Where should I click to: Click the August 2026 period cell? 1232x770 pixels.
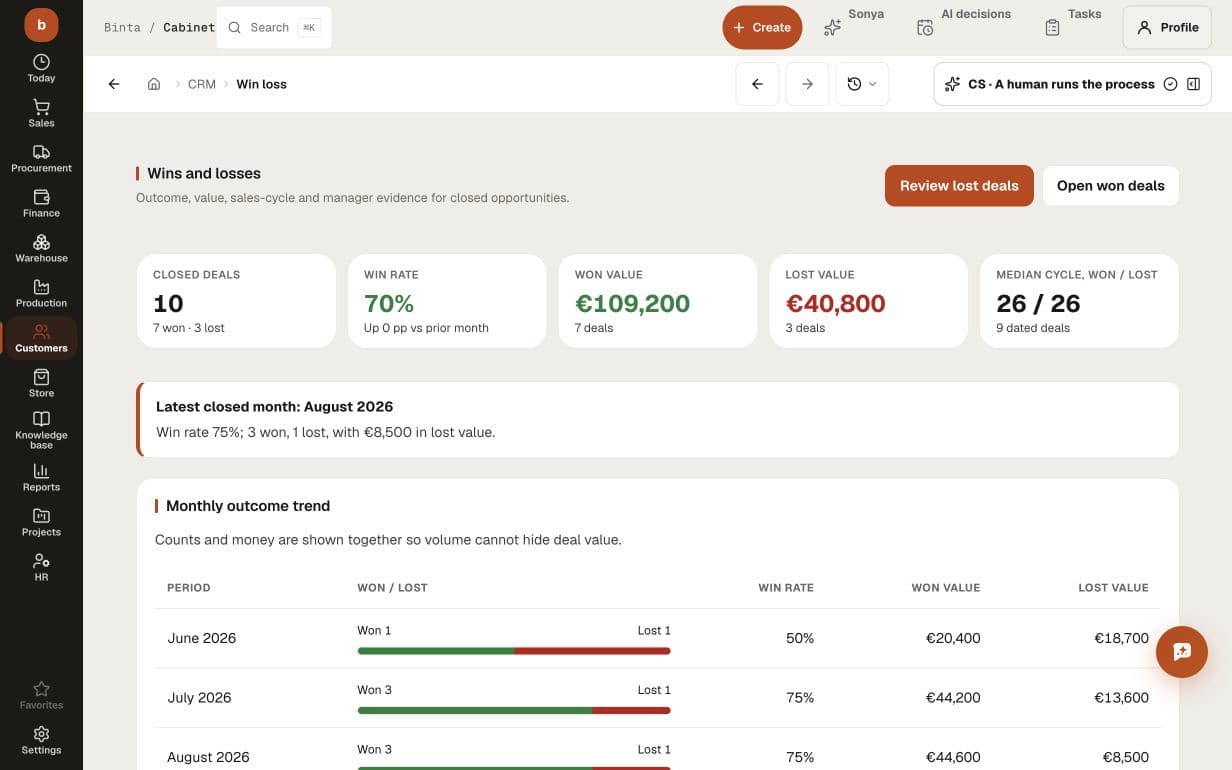[208, 757]
